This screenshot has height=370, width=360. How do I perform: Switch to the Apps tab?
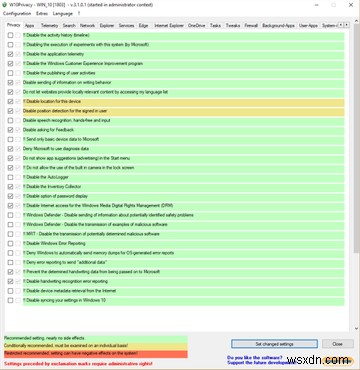30,26
